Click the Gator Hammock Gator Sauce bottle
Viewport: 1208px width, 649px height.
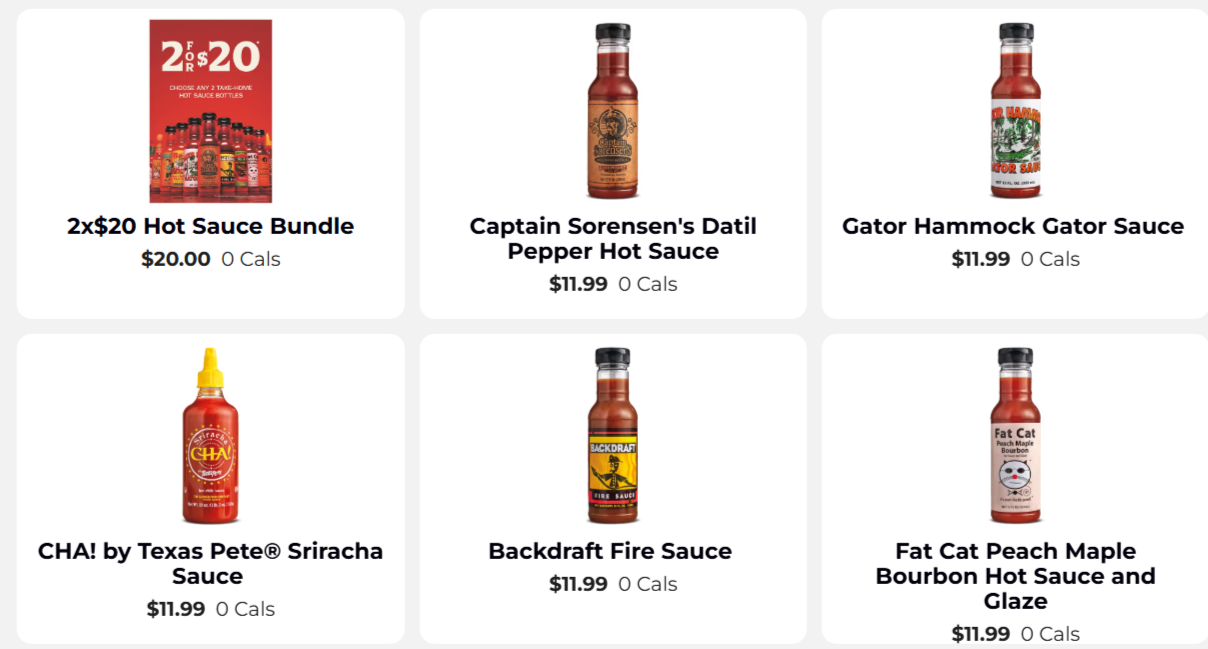(1015, 111)
